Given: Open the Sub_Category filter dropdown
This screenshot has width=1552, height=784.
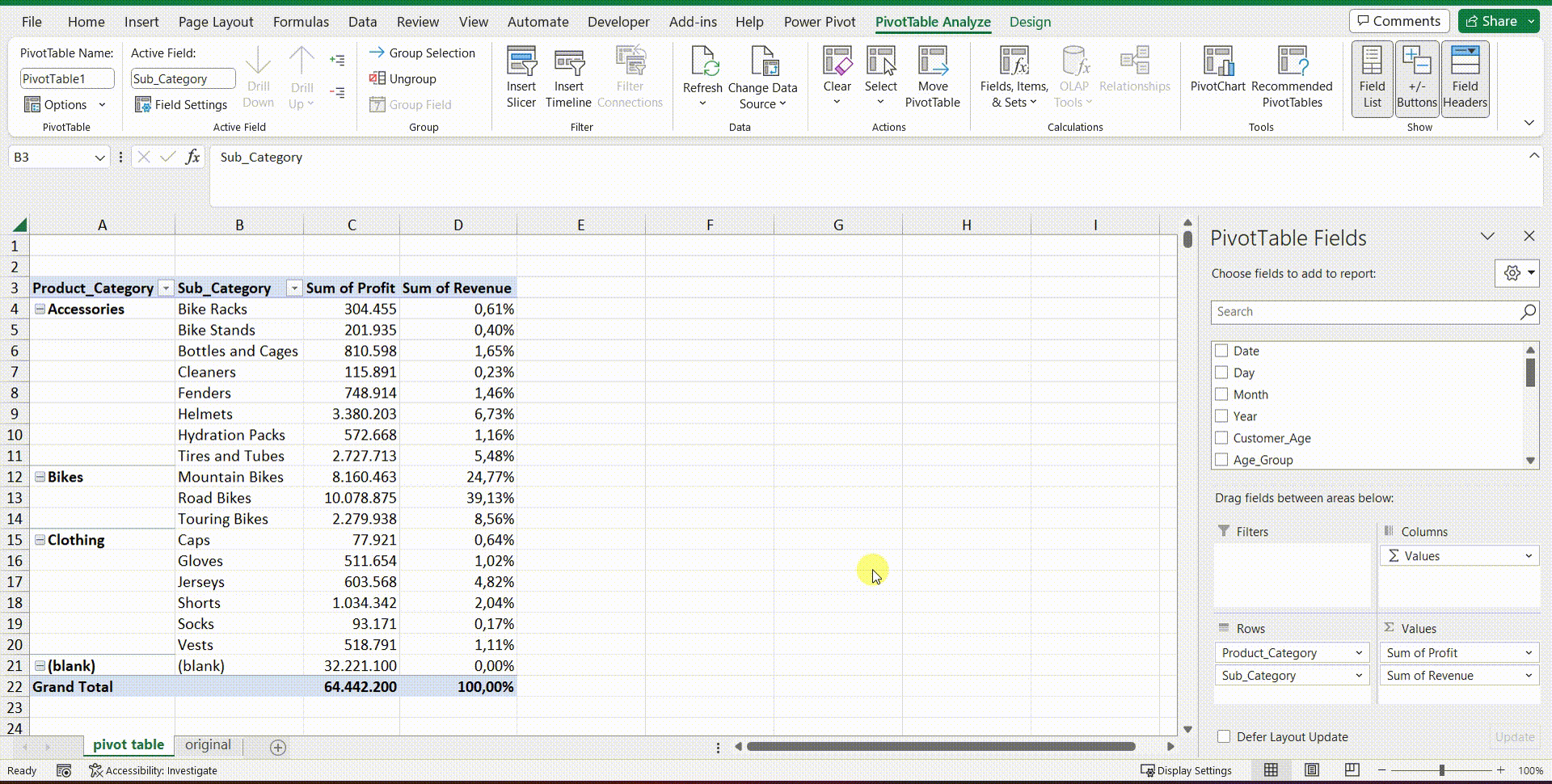Looking at the screenshot, I should [x=294, y=289].
